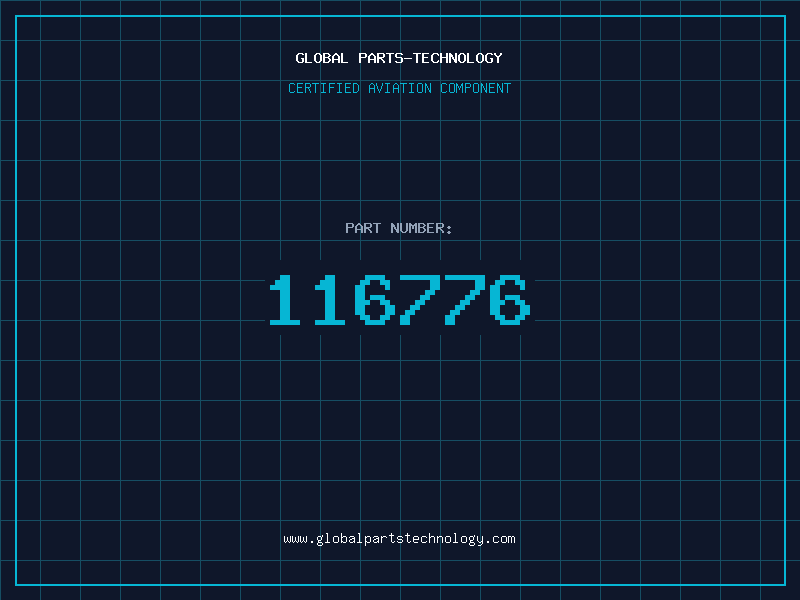Click the 'globalpartstechnology' portion of the URL
Screen dimensions: 800x600
399,539
